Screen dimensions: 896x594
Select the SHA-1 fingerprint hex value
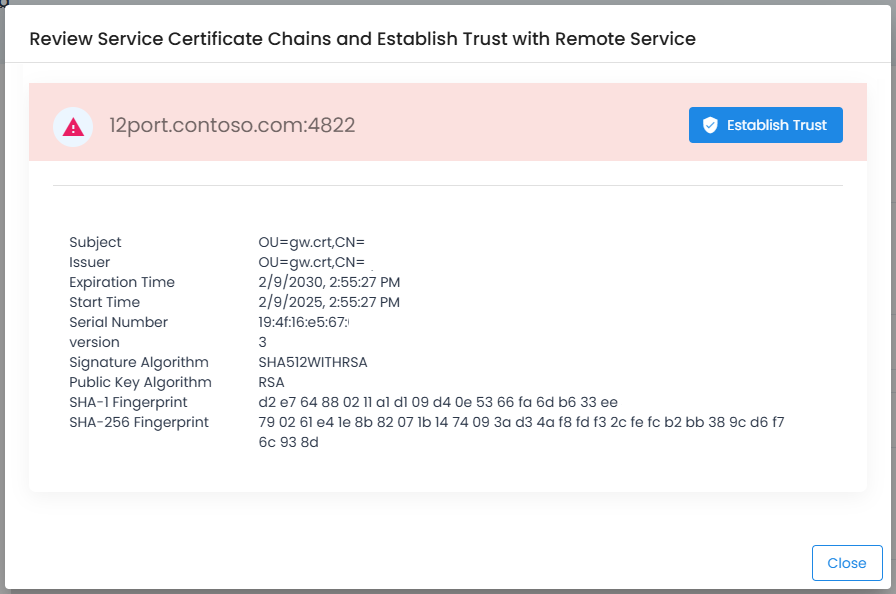click(x=438, y=402)
